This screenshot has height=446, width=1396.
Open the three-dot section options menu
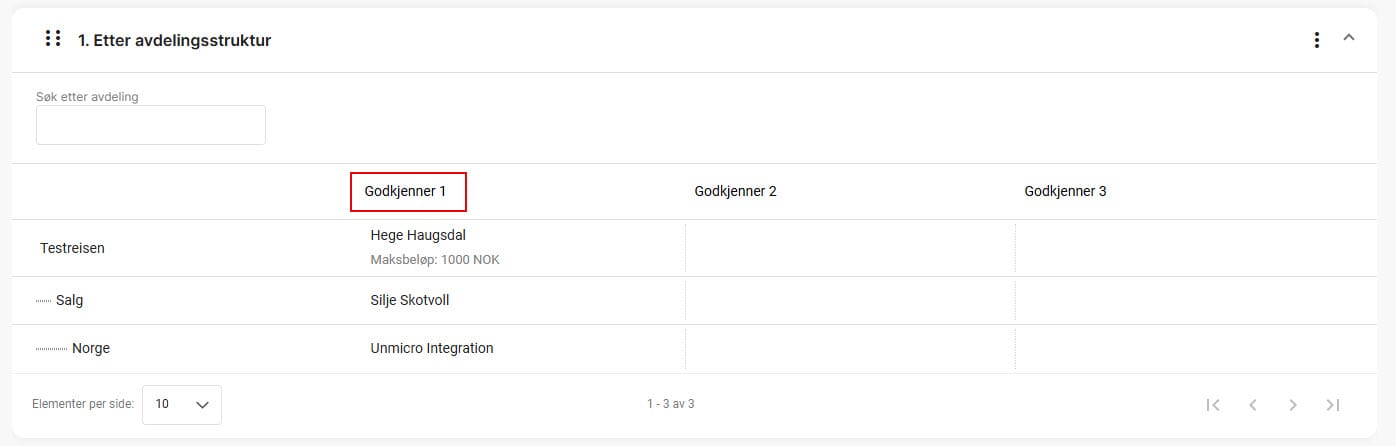pos(1317,40)
